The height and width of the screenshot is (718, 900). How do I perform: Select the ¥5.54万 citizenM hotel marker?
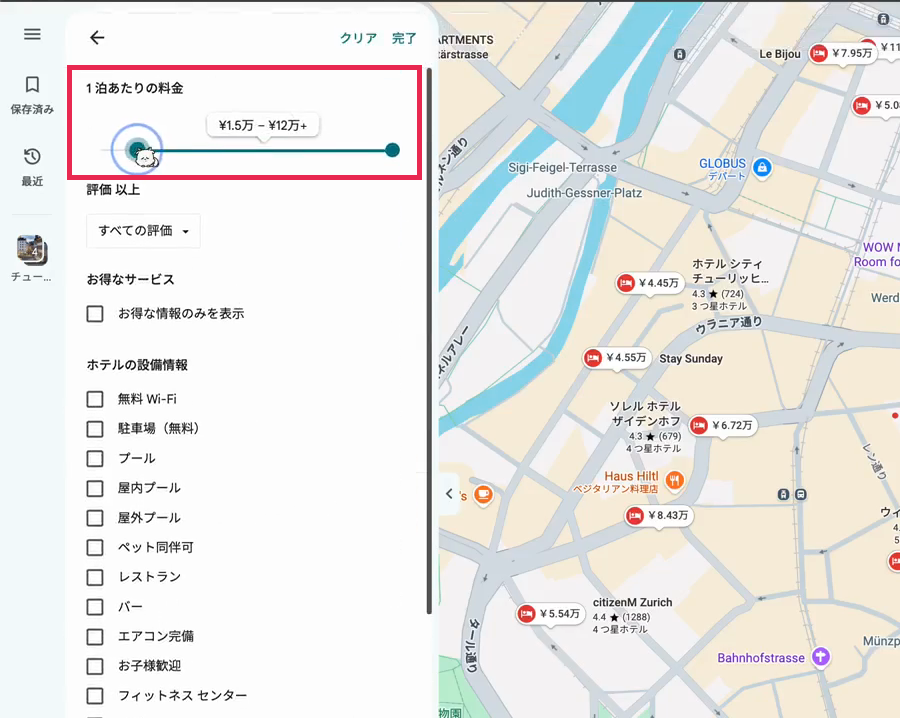pos(550,614)
